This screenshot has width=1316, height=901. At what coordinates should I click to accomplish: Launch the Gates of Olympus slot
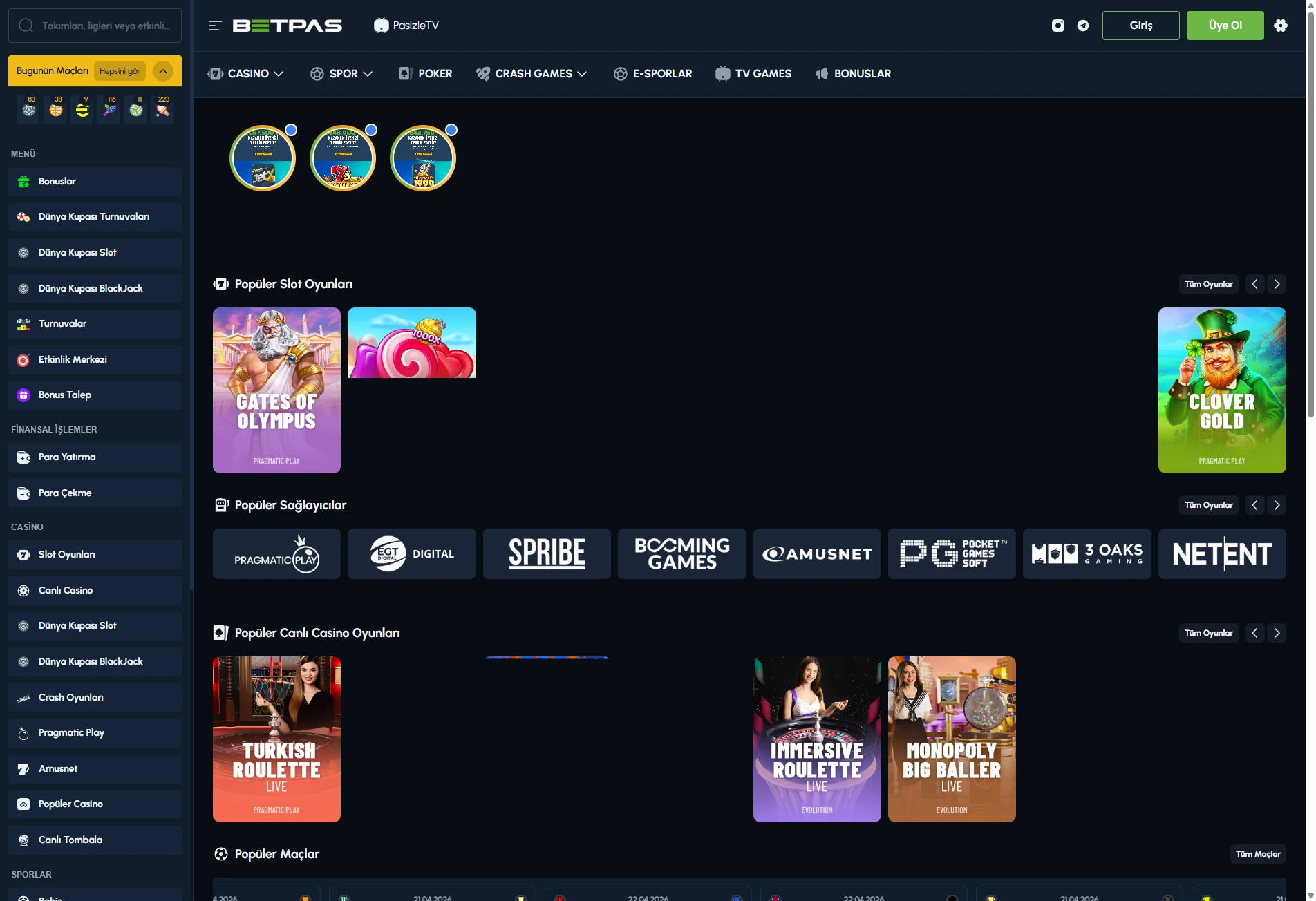click(276, 390)
